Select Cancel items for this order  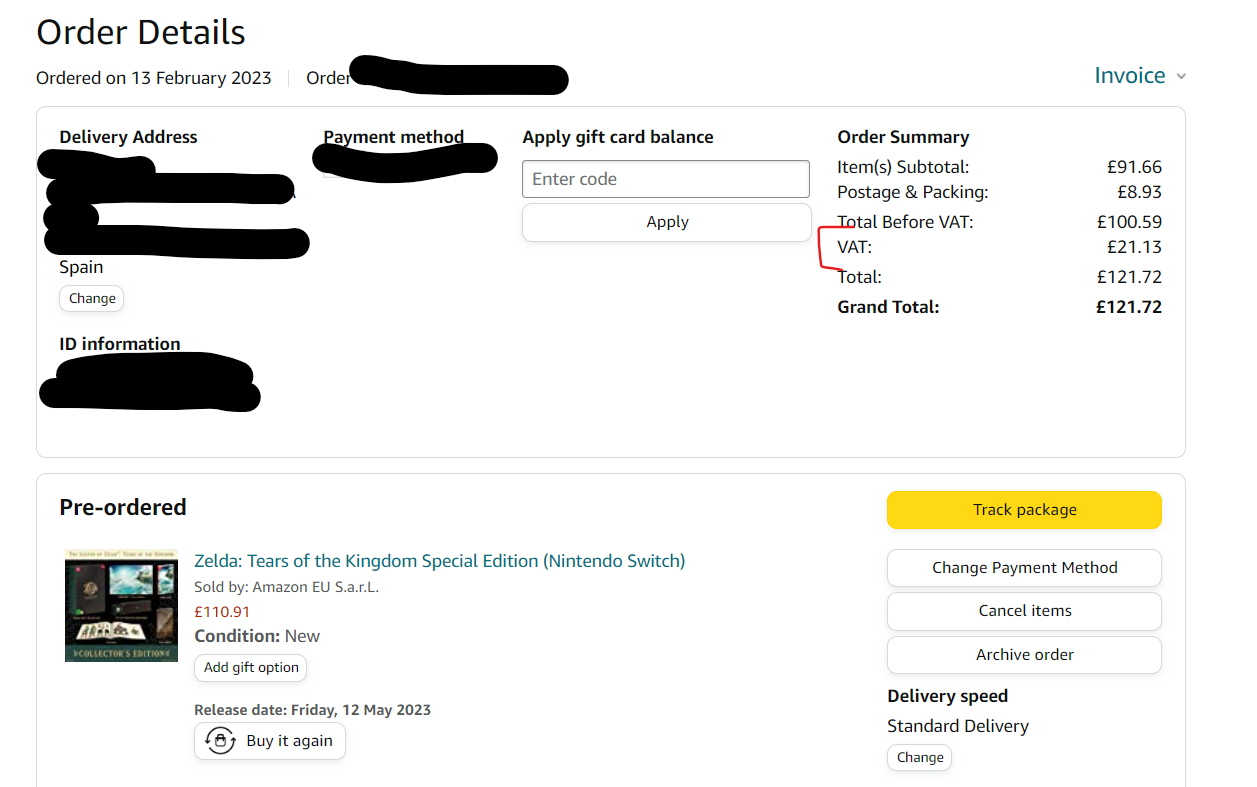coord(1024,611)
